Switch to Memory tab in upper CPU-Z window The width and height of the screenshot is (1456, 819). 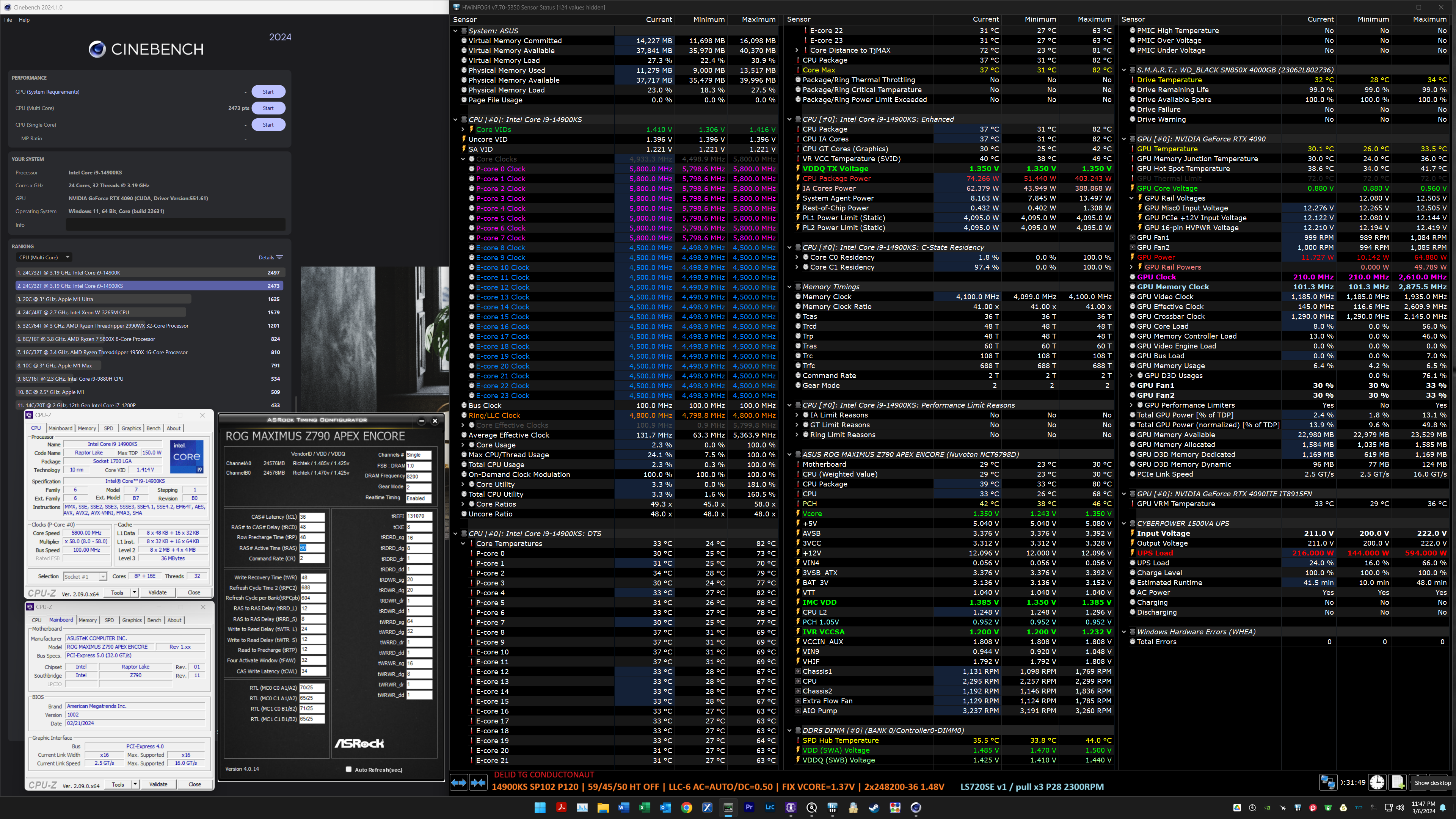pos(86,428)
